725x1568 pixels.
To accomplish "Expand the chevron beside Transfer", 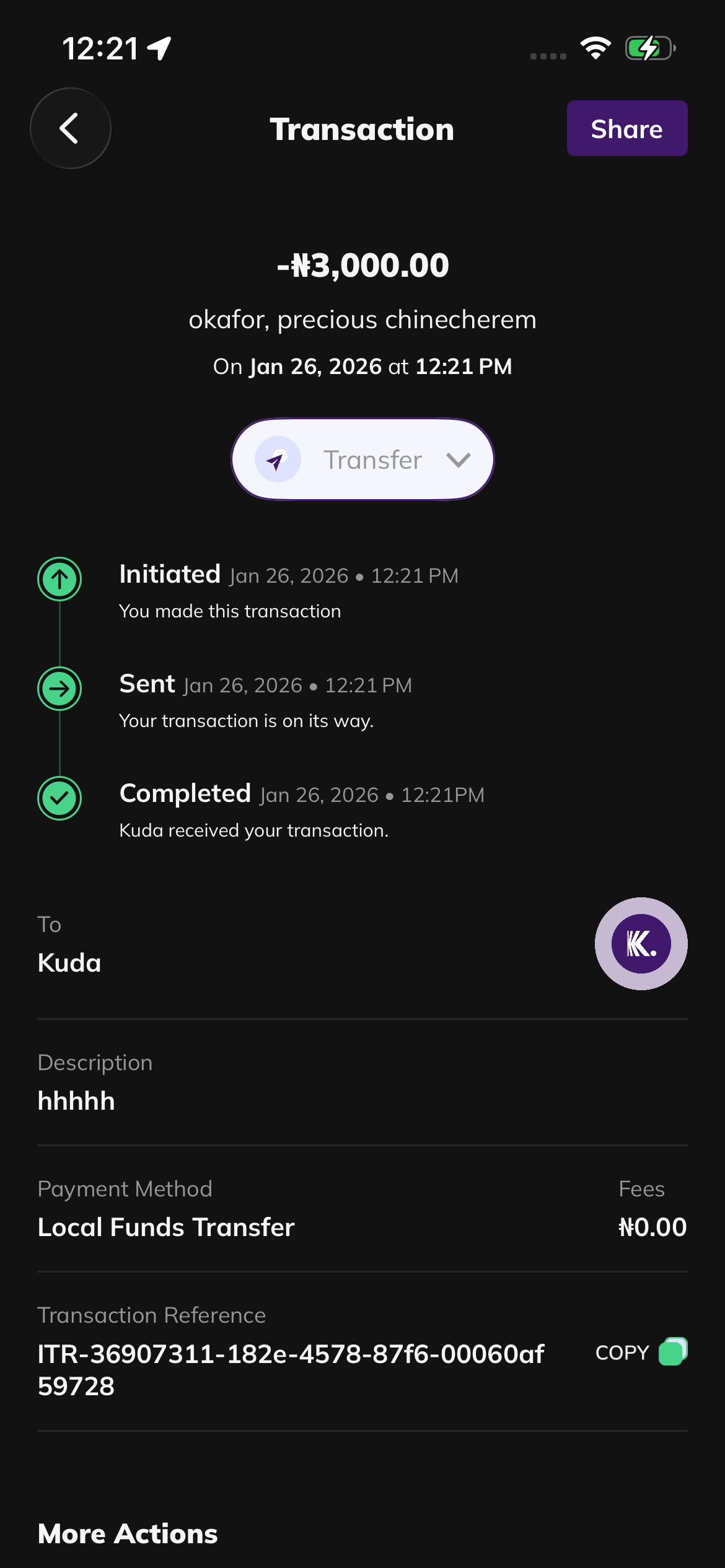I will coord(459,460).
